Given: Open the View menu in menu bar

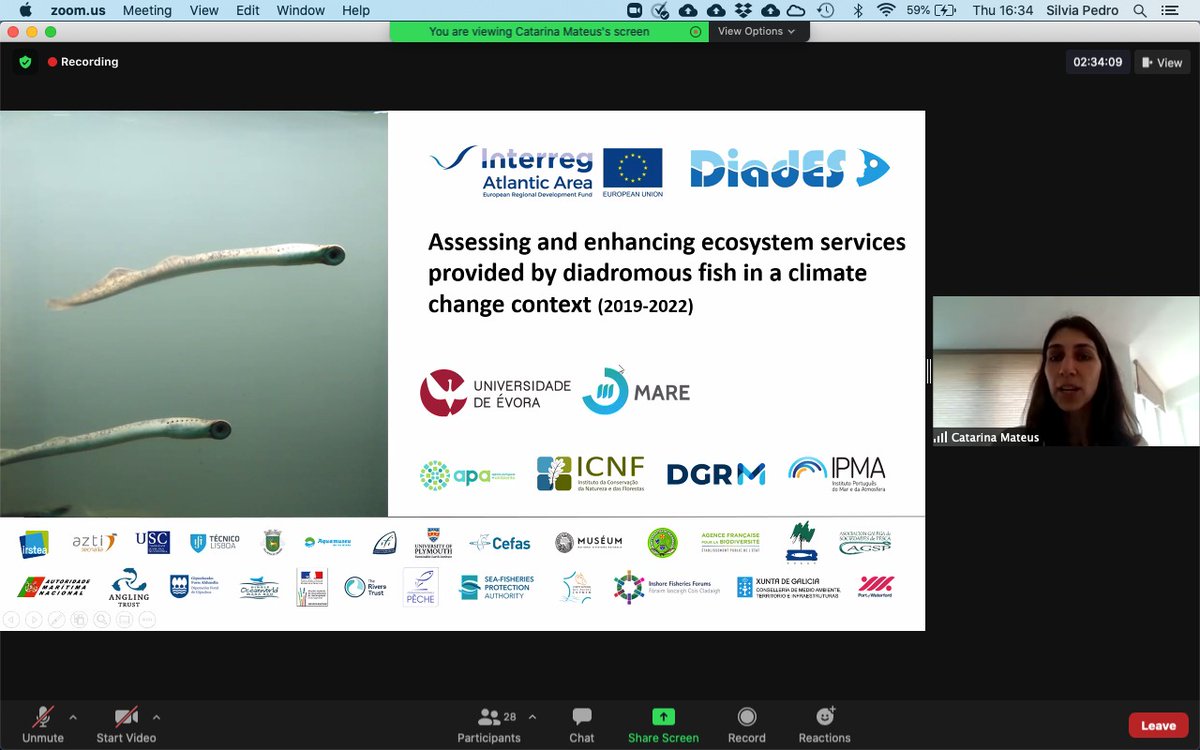Looking at the screenshot, I should (x=204, y=10).
